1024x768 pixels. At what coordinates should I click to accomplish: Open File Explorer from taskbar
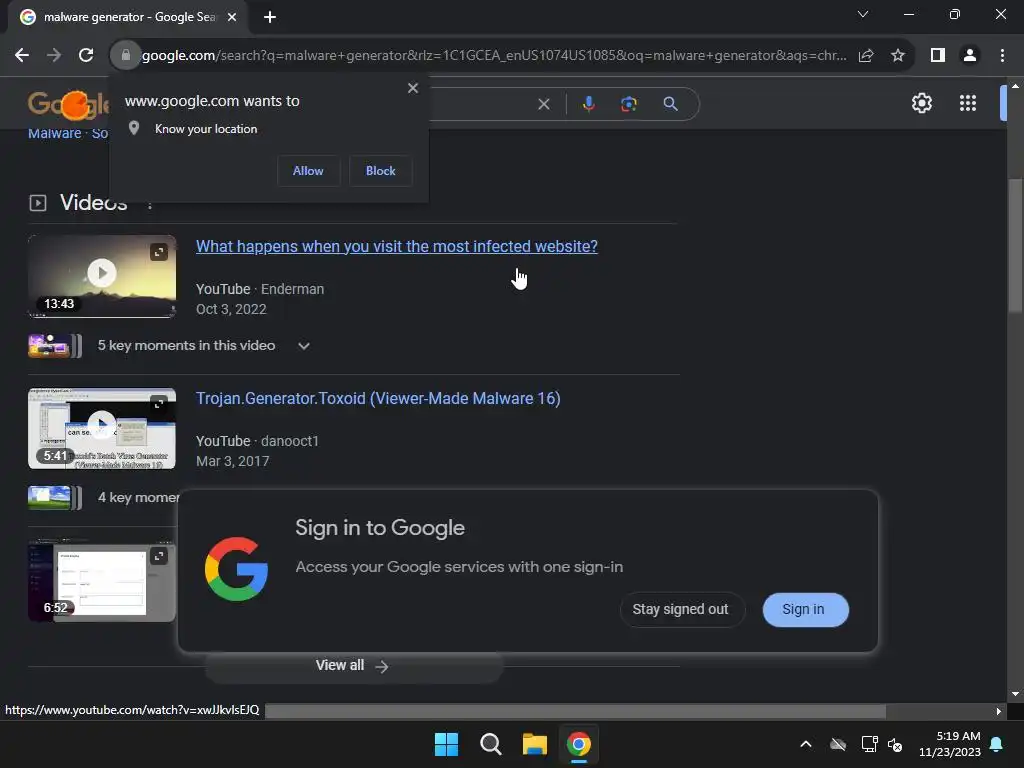[534, 744]
